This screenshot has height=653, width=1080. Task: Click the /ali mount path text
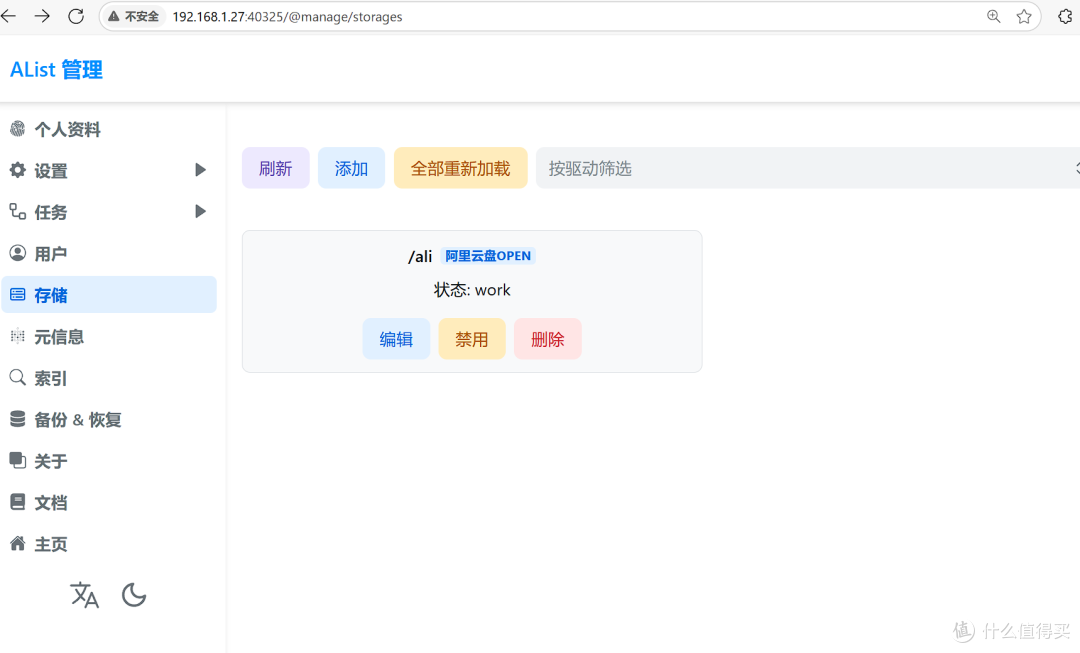[x=420, y=256]
